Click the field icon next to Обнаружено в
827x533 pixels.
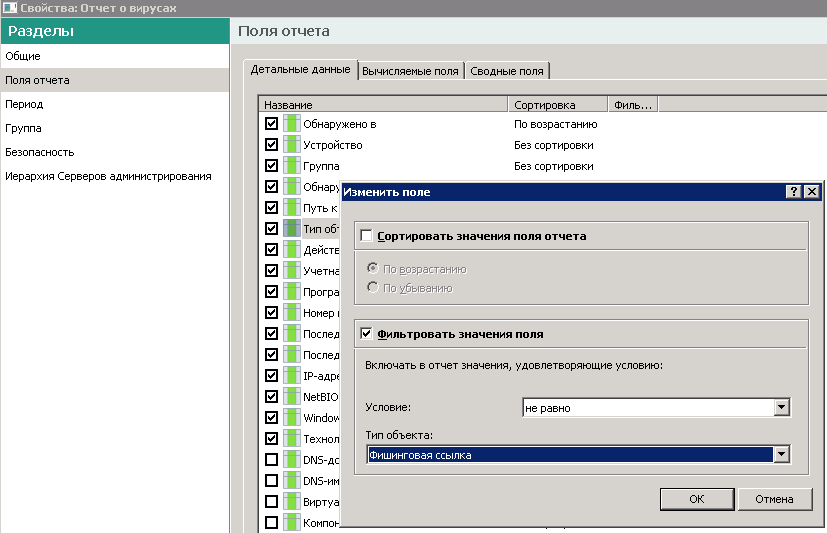291,124
